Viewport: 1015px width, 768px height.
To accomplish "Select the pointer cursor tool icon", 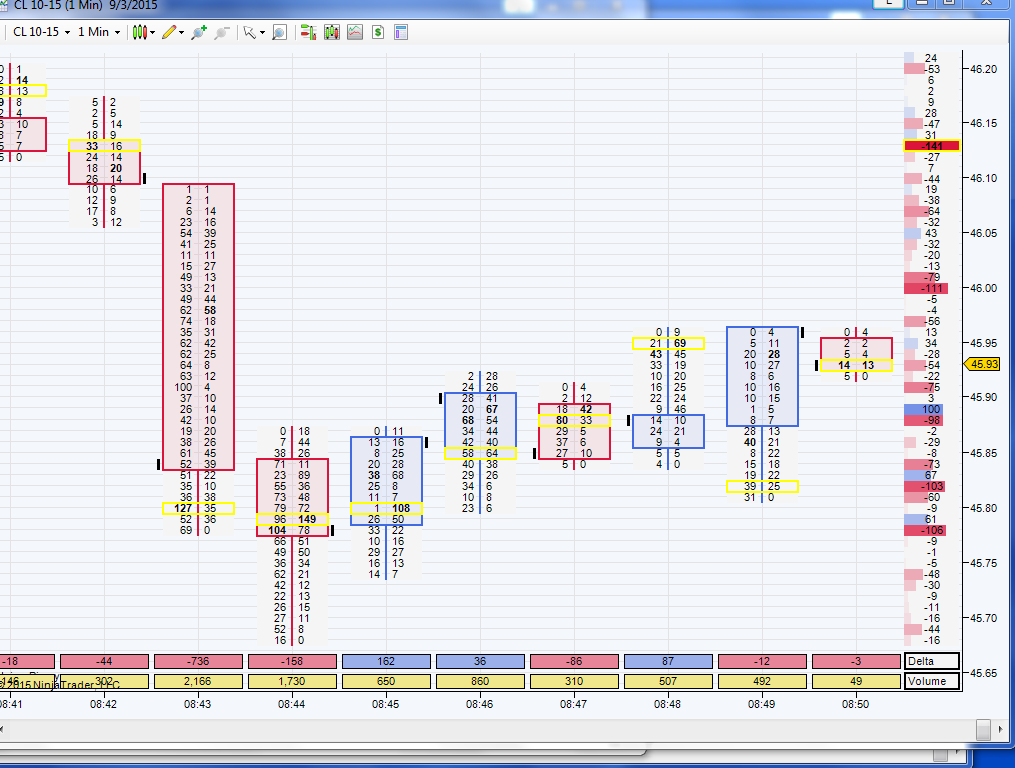I will click(250, 32).
